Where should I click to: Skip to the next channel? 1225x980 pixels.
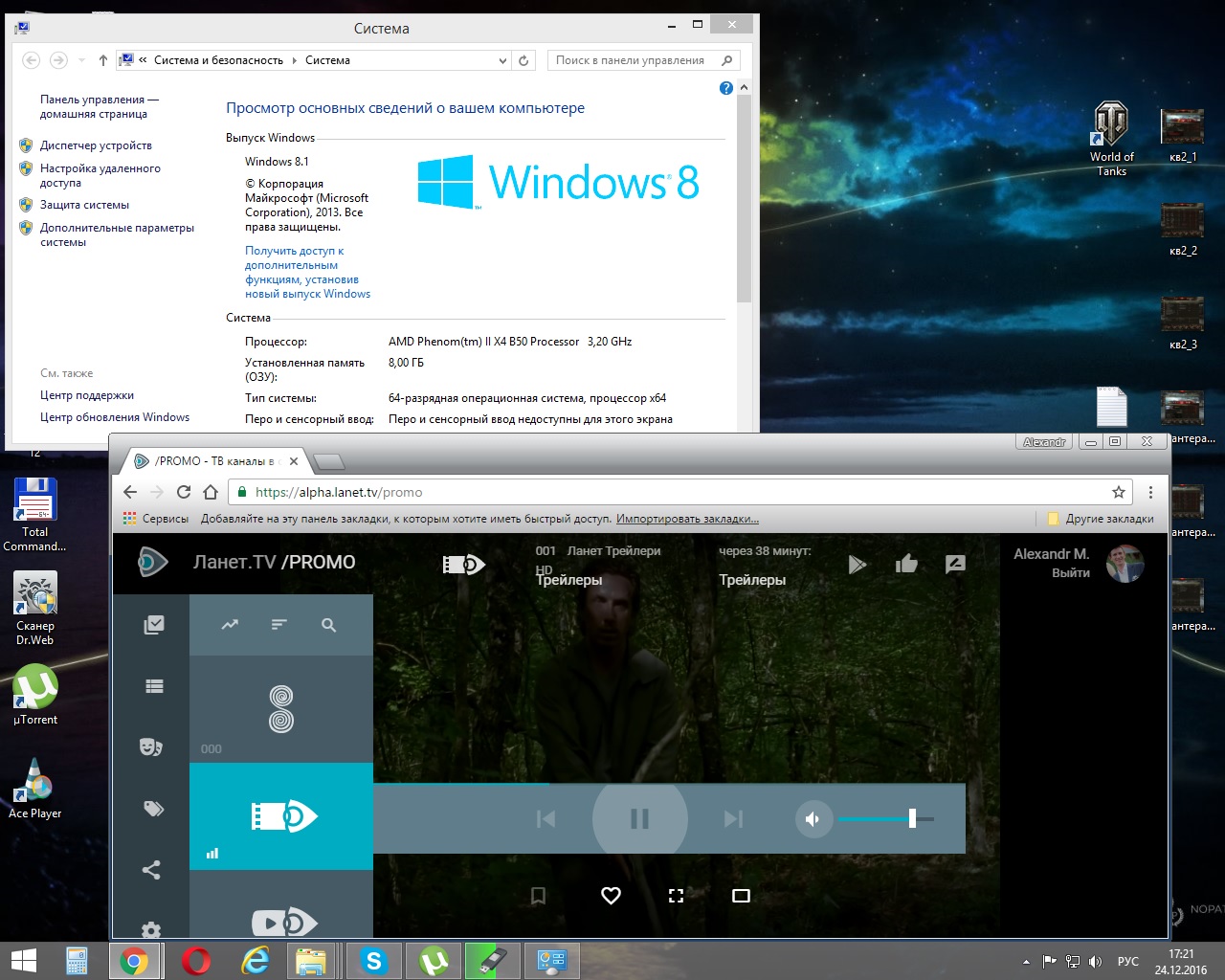[x=733, y=818]
